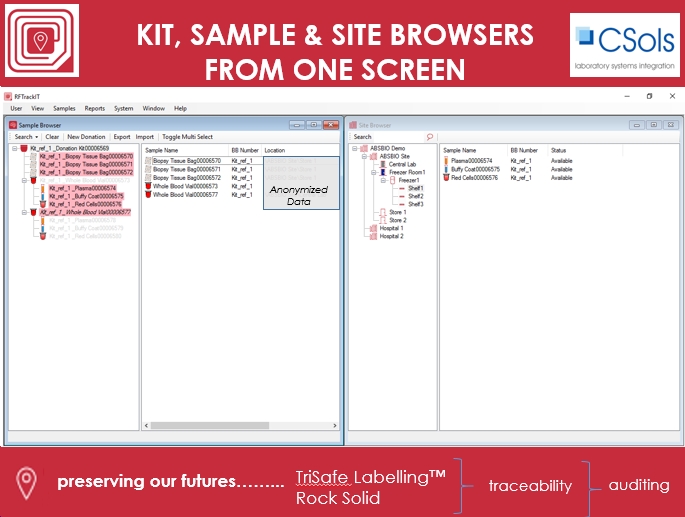Open the Window menu
Viewport: 685px width, 517px height.
coord(154,108)
